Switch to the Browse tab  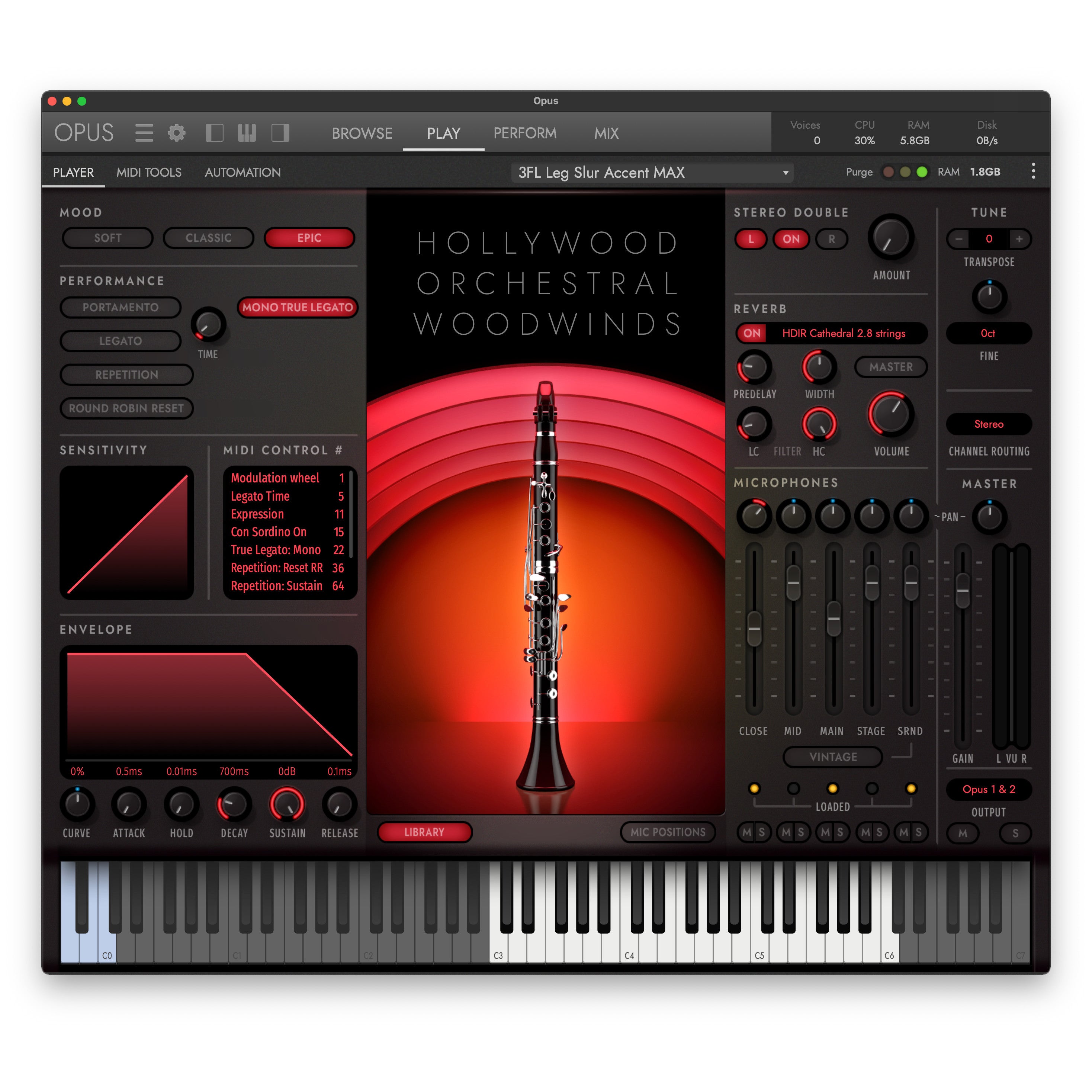point(362,134)
